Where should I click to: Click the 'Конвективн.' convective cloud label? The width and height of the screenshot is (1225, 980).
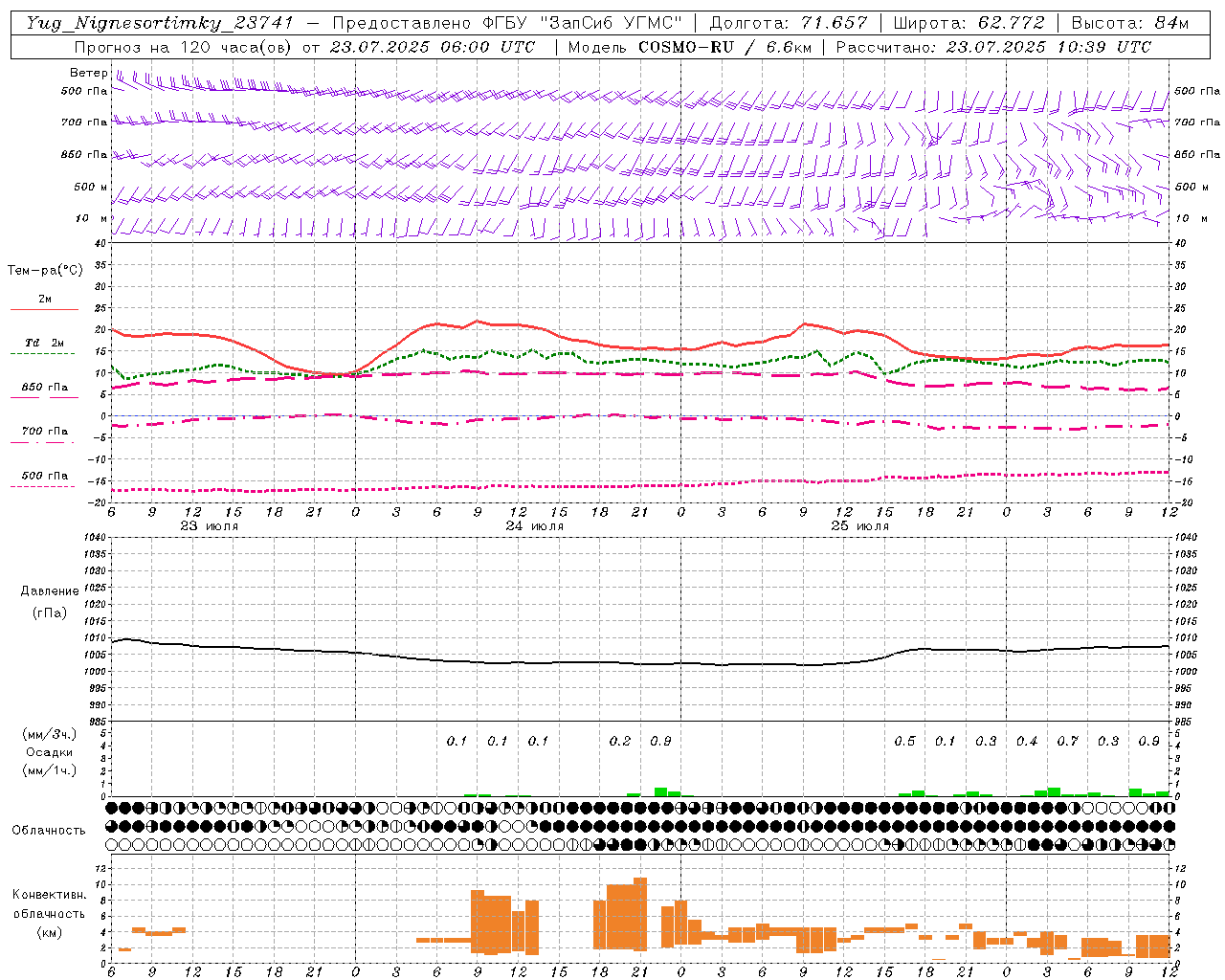(x=50, y=895)
